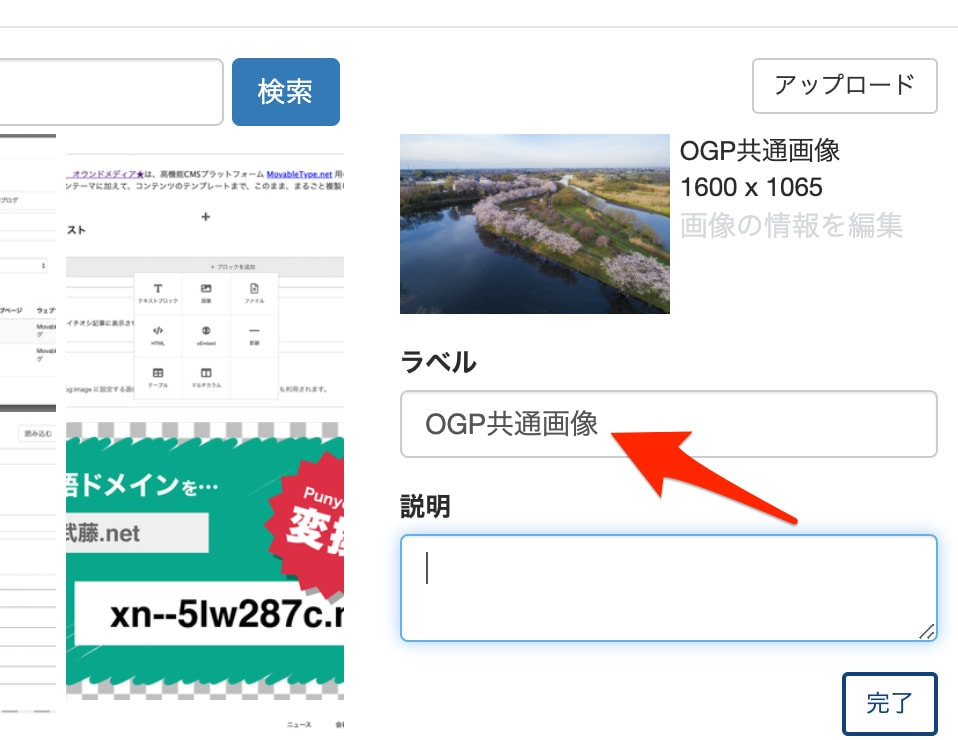
Task: Click the 完了 done button
Action: pos(890,703)
